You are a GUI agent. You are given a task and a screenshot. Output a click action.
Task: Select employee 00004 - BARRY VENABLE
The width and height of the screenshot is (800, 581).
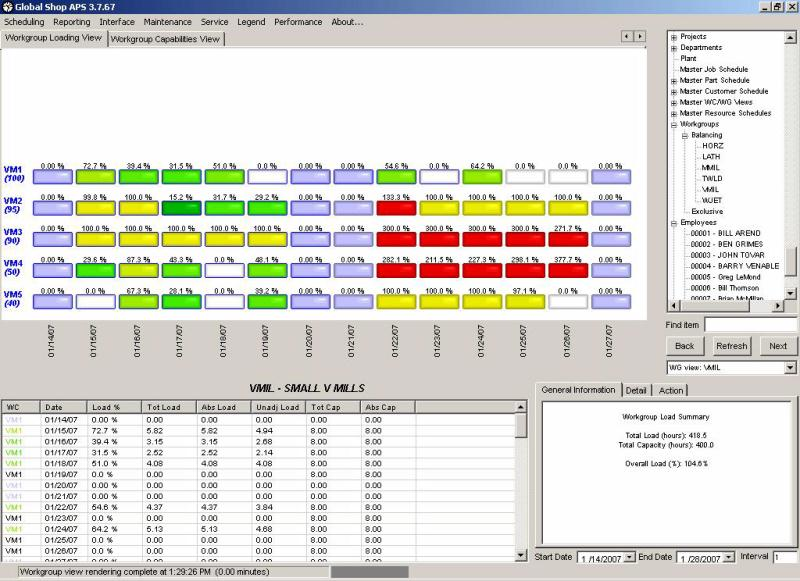click(735, 266)
